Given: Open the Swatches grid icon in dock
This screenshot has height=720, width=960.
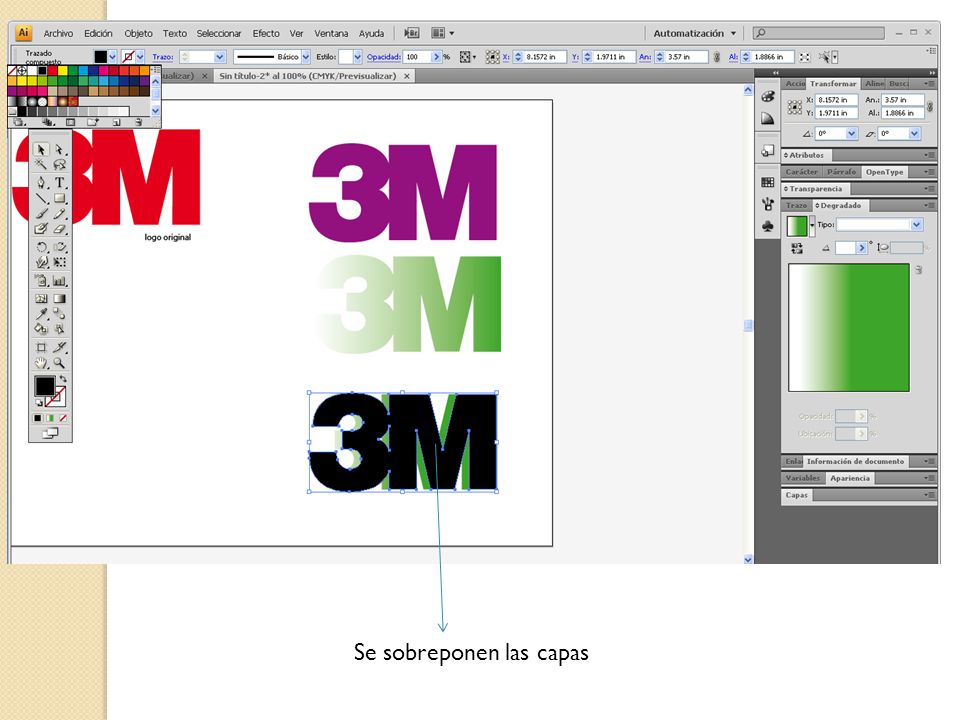Looking at the screenshot, I should coord(768,182).
